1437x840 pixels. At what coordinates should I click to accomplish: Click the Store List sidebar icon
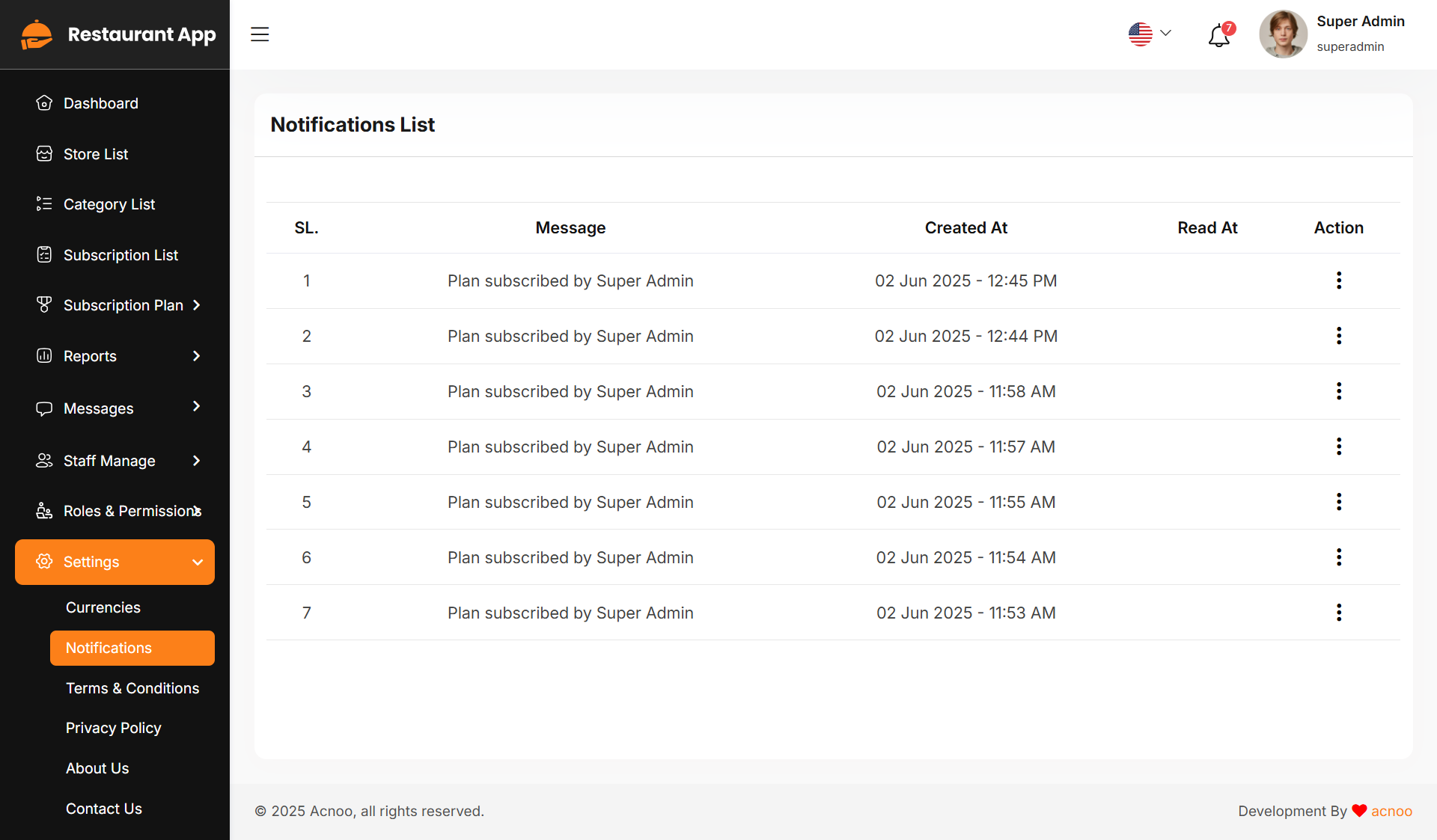point(44,154)
